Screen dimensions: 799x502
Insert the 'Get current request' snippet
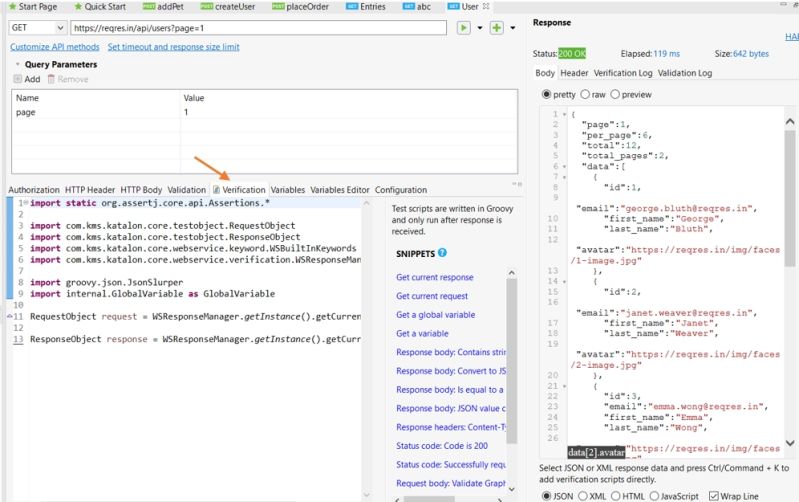click(432, 296)
